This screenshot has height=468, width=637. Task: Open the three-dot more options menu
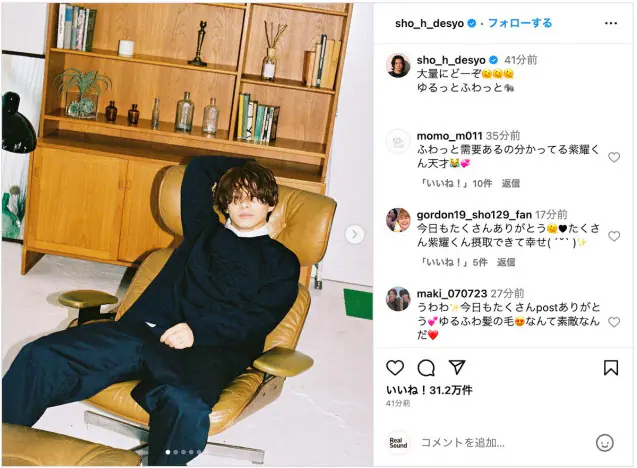[x=611, y=23]
